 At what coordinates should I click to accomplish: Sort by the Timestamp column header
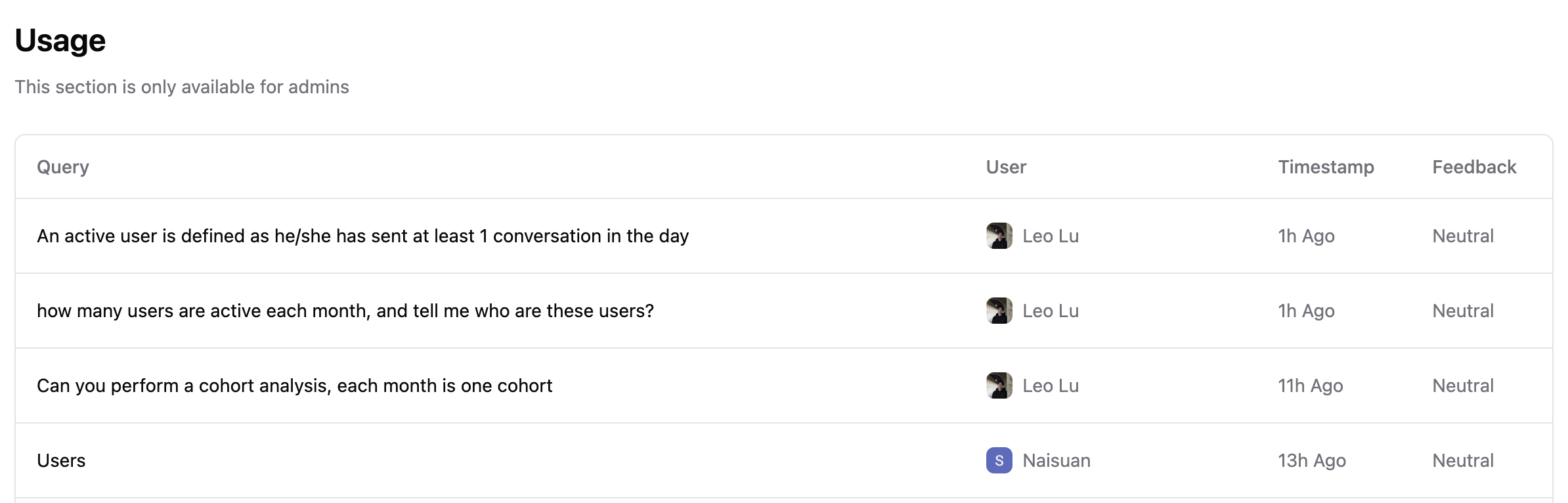(1326, 167)
